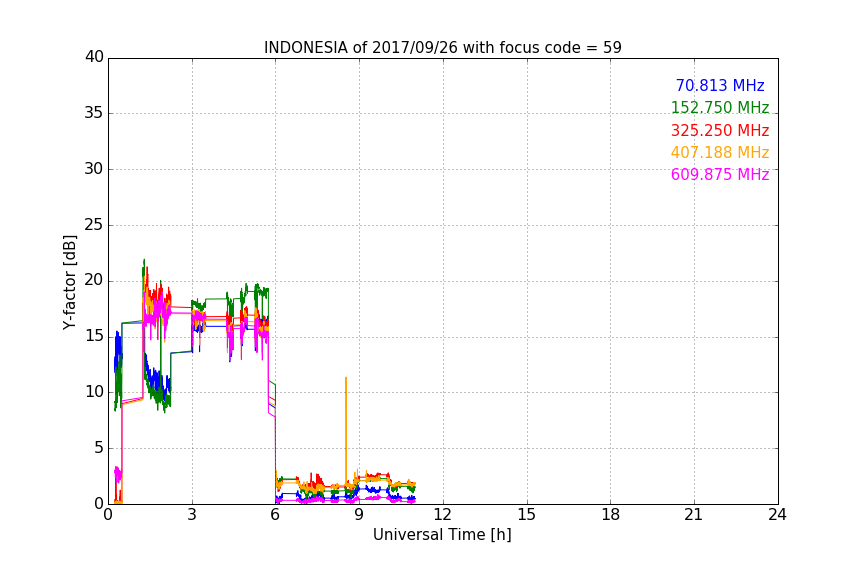Select the 325.250 MHz legend label

pos(720,131)
